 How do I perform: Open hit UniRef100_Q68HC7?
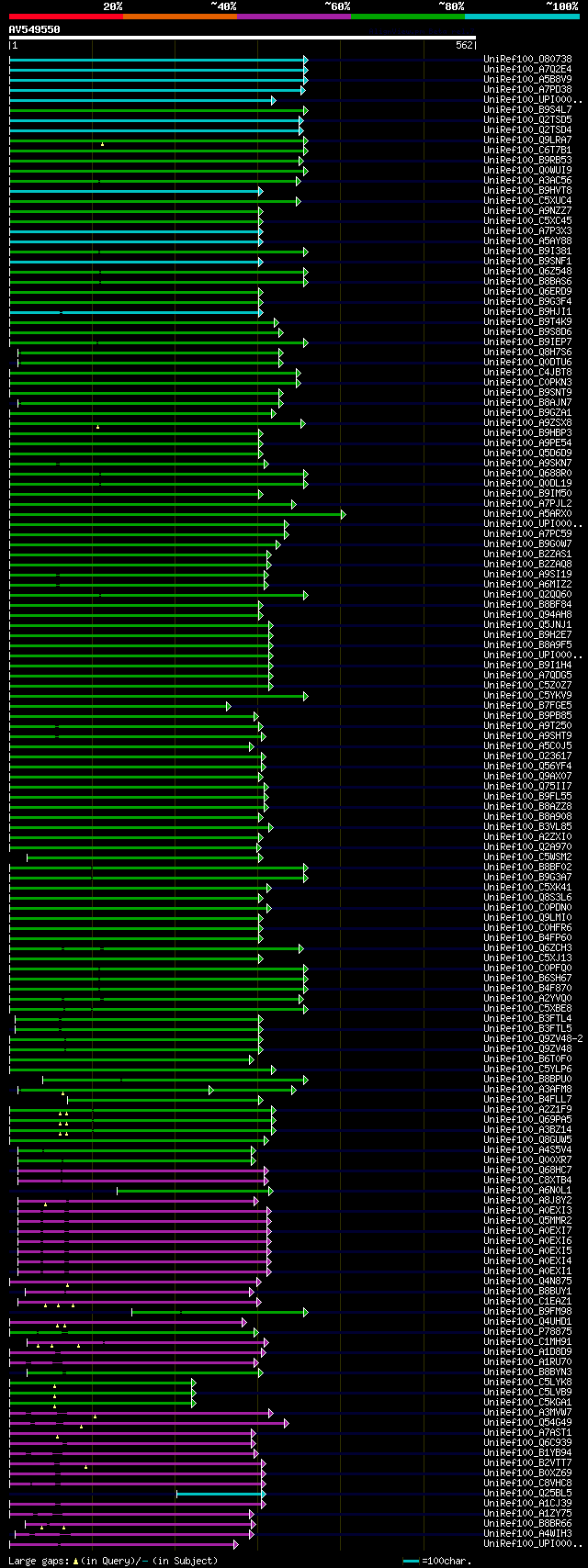click(x=527, y=1170)
